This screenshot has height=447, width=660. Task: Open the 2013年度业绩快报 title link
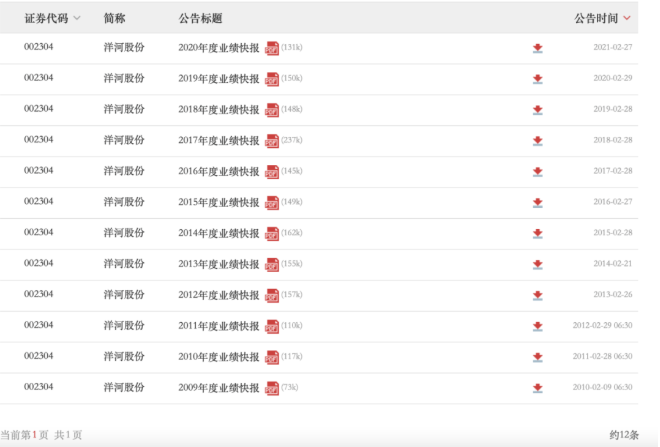pos(218,264)
